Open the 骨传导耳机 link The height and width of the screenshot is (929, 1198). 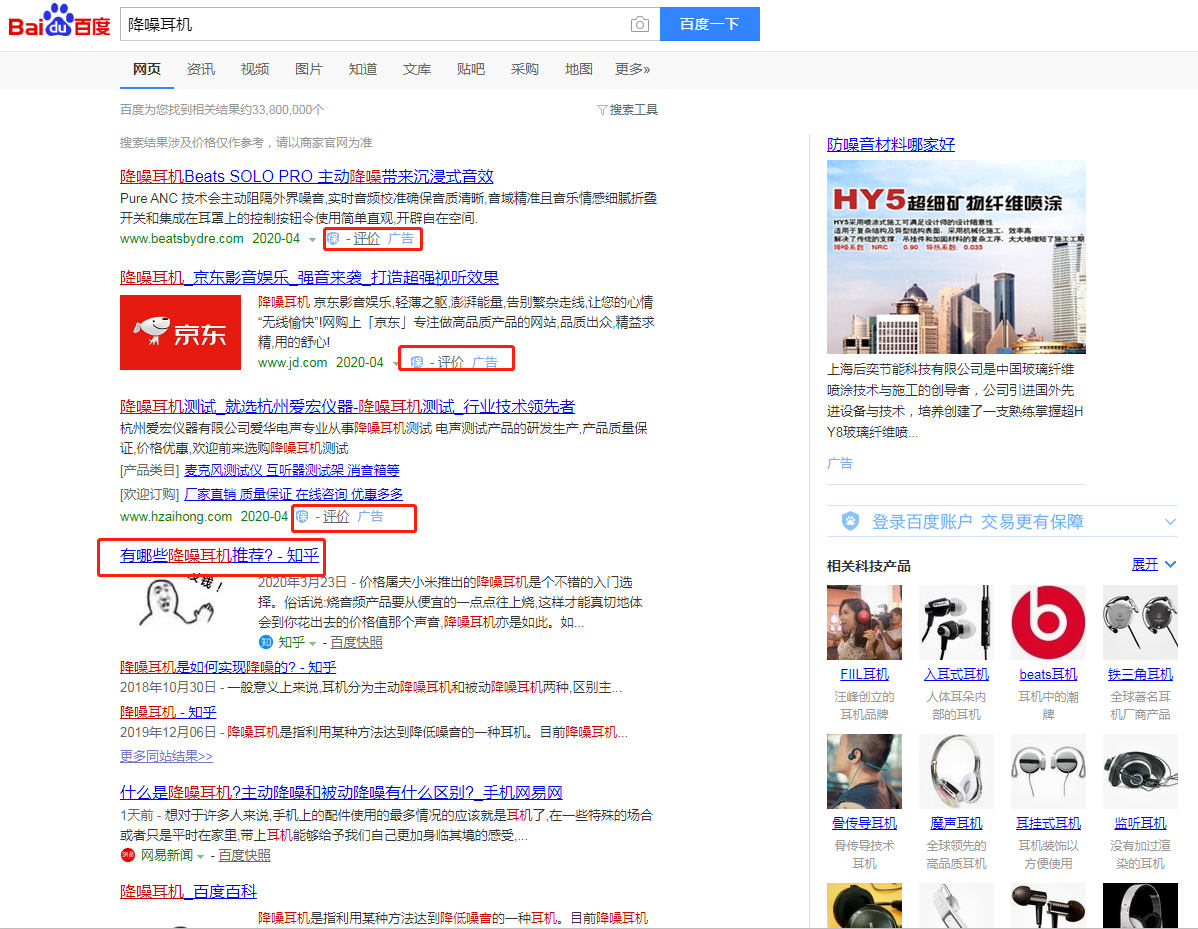coord(864,823)
